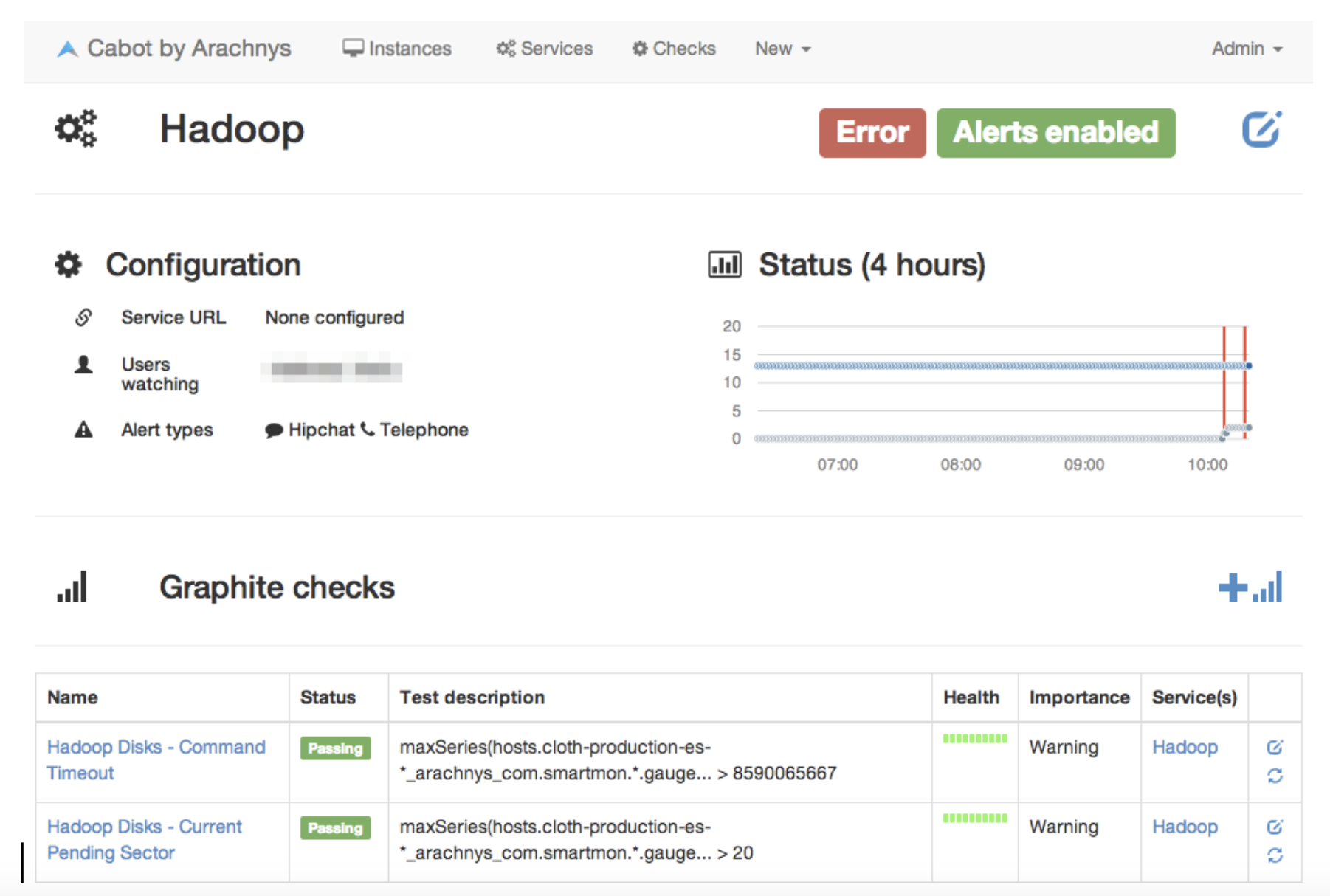Click the Configuration gear icon
Screen dimensions: 1330x896
pos(68,265)
